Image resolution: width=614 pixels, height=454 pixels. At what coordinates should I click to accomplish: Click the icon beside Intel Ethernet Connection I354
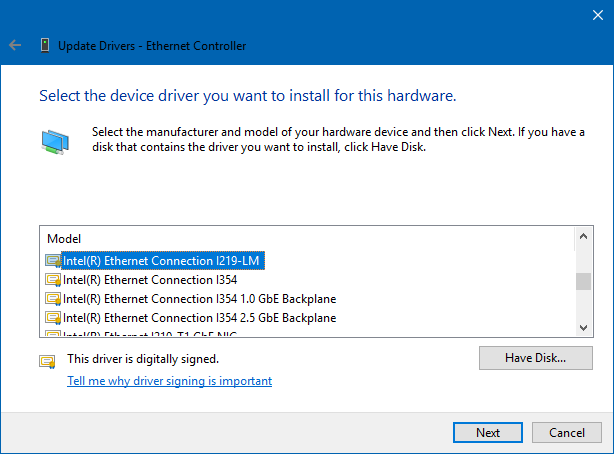(53, 280)
